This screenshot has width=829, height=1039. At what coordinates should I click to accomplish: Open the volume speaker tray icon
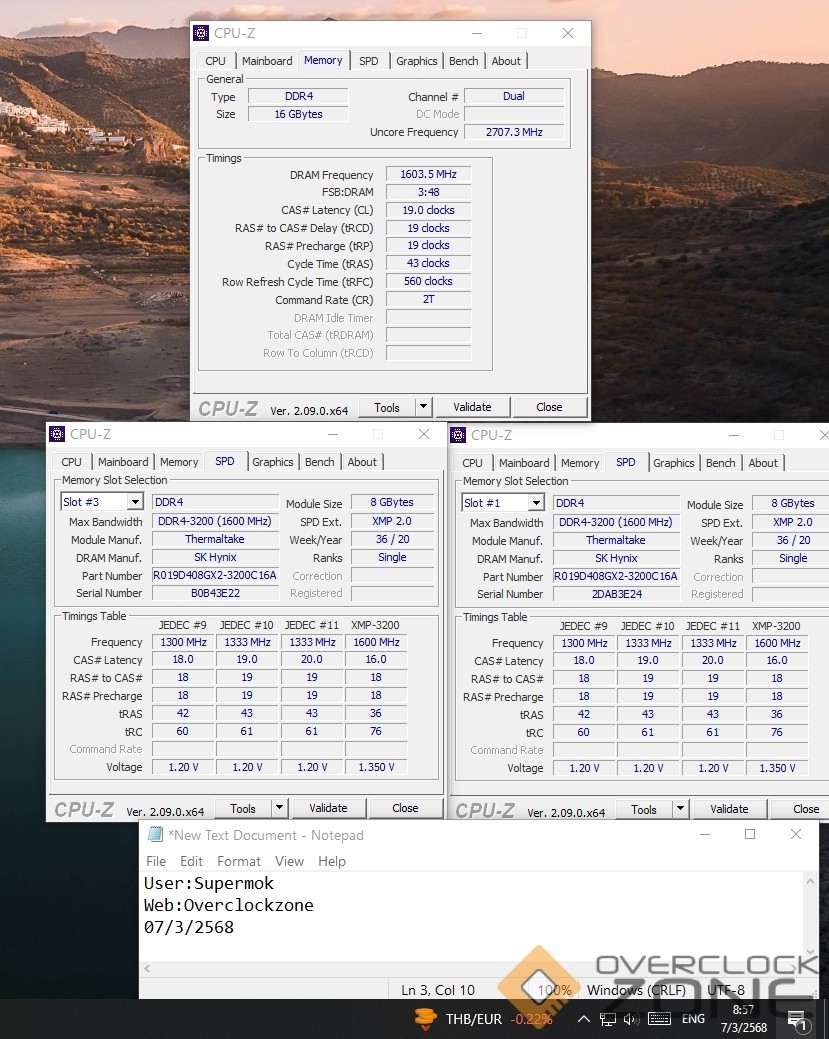631,1019
